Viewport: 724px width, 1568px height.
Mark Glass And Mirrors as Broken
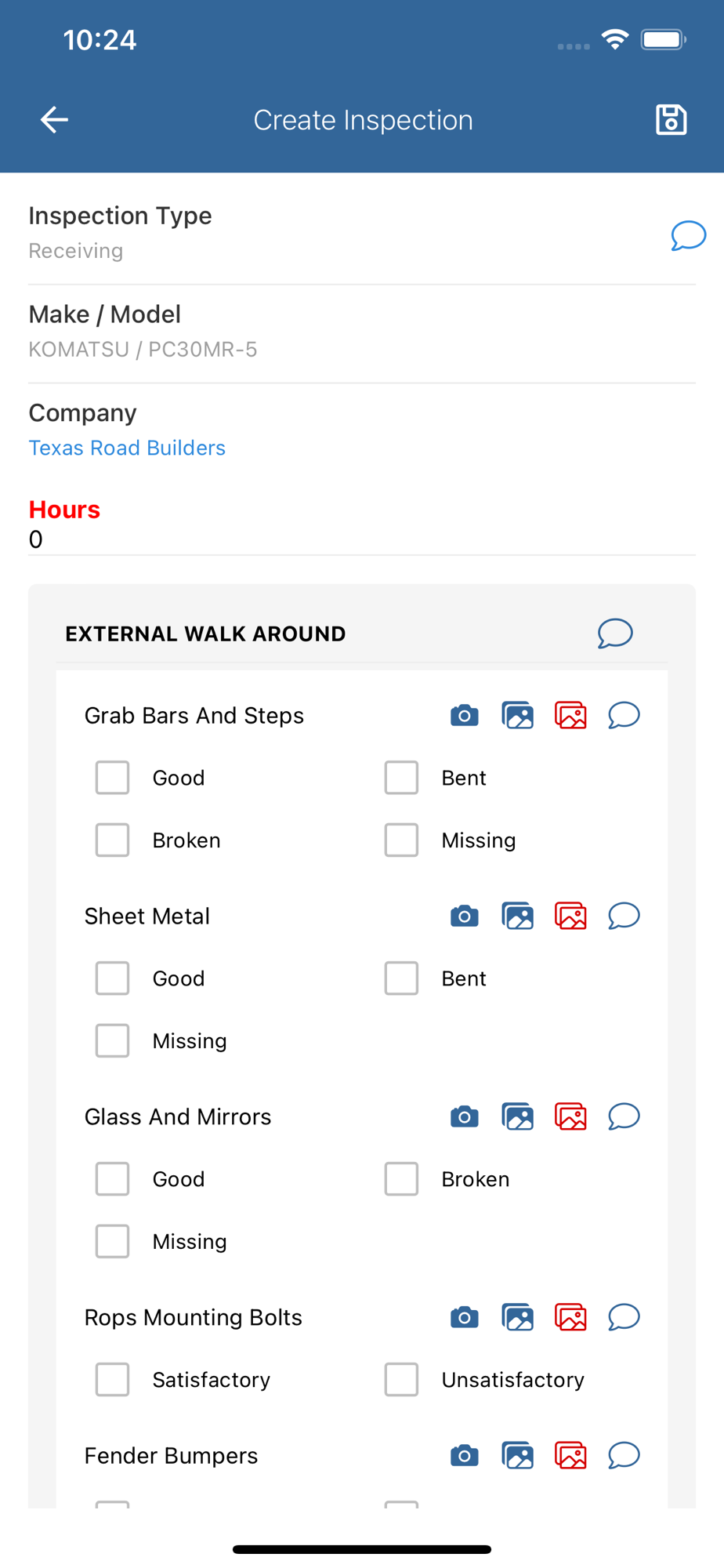click(401, 1179)
